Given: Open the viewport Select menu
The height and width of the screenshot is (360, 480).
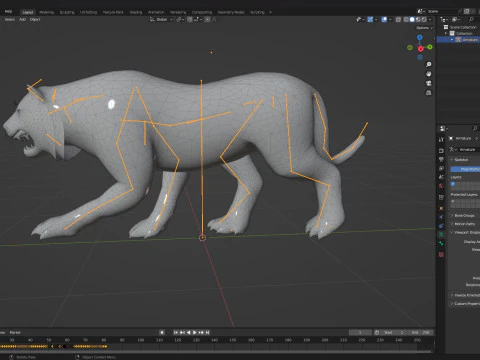Looking at the screenshot, I should 9,19.
